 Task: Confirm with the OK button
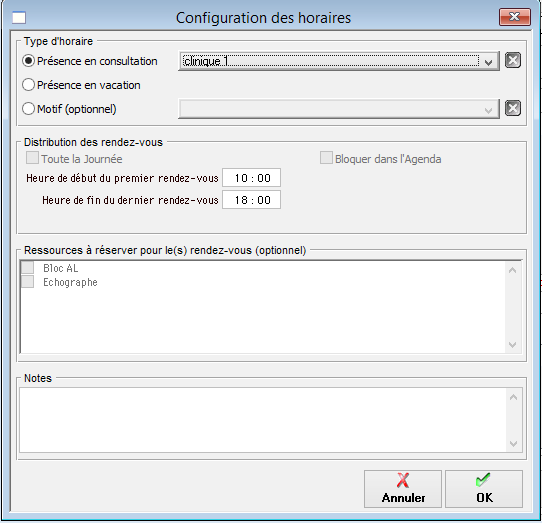point(484,489)
